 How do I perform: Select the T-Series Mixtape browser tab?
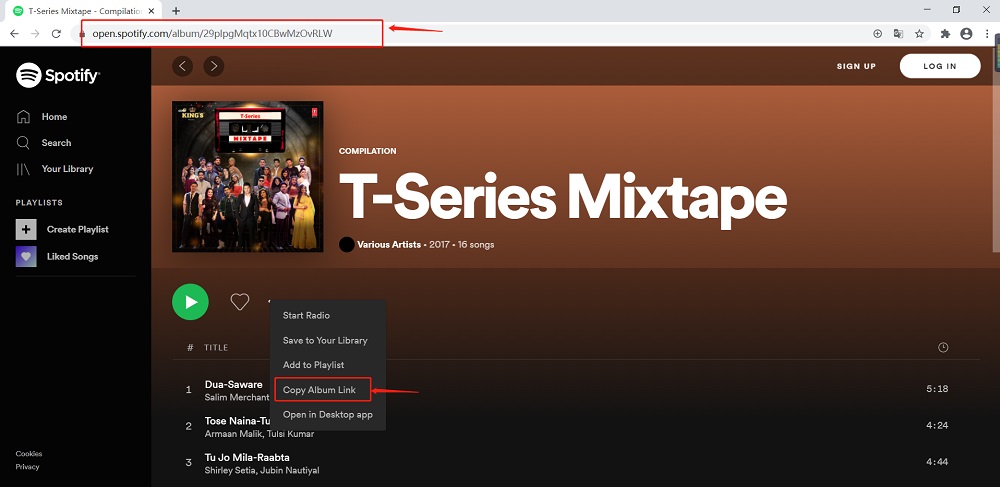pyautogui.click(x=82, y=11)
